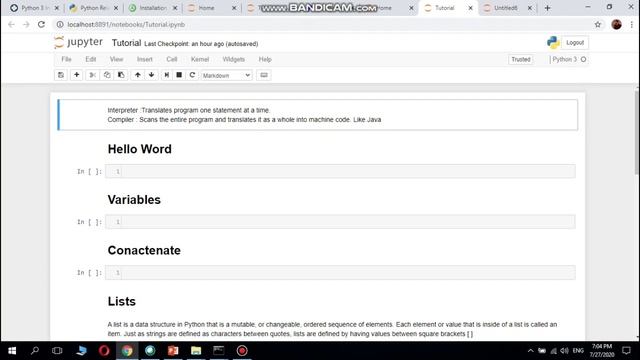640x360 pixels.
Task: Click the volume speaker icon in system tray
Action: coord(564,351)
